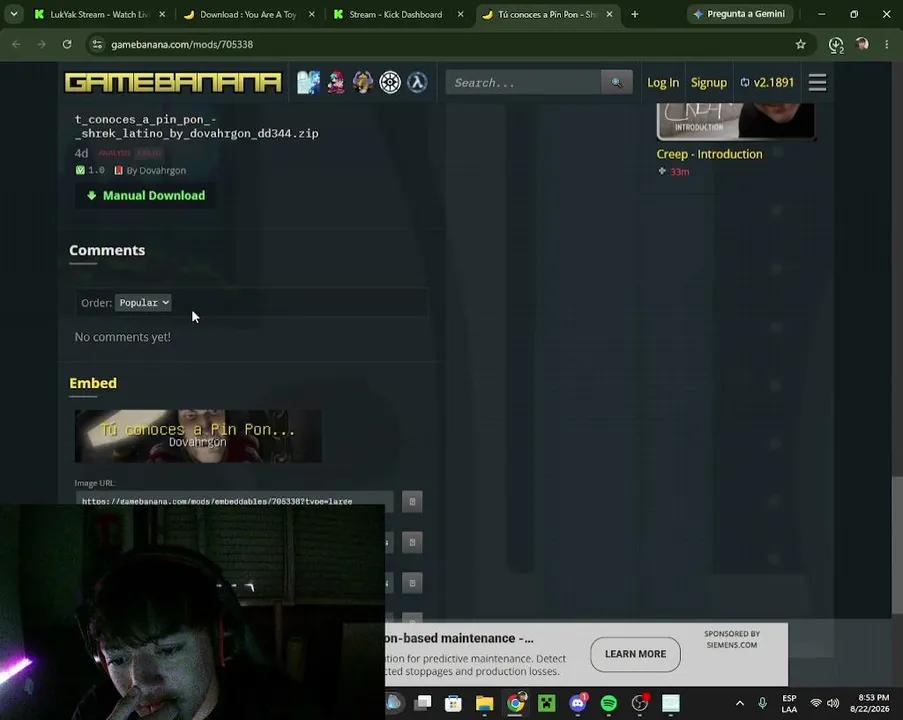Click the zip file name text
903x720 pixels.
point(196,127)
